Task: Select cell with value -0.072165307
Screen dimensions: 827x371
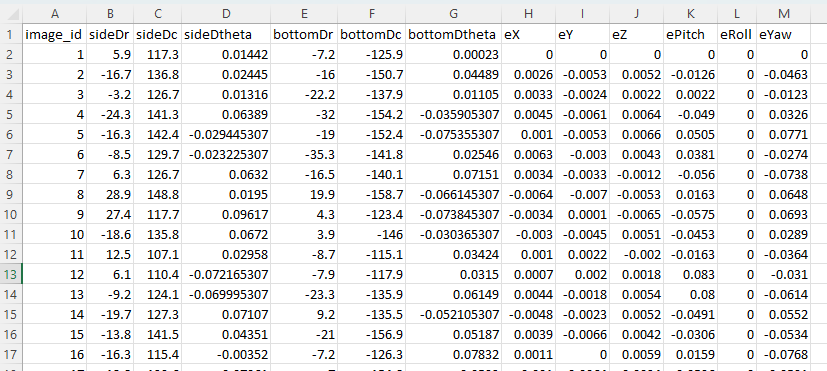Action: tap(226, 274)
